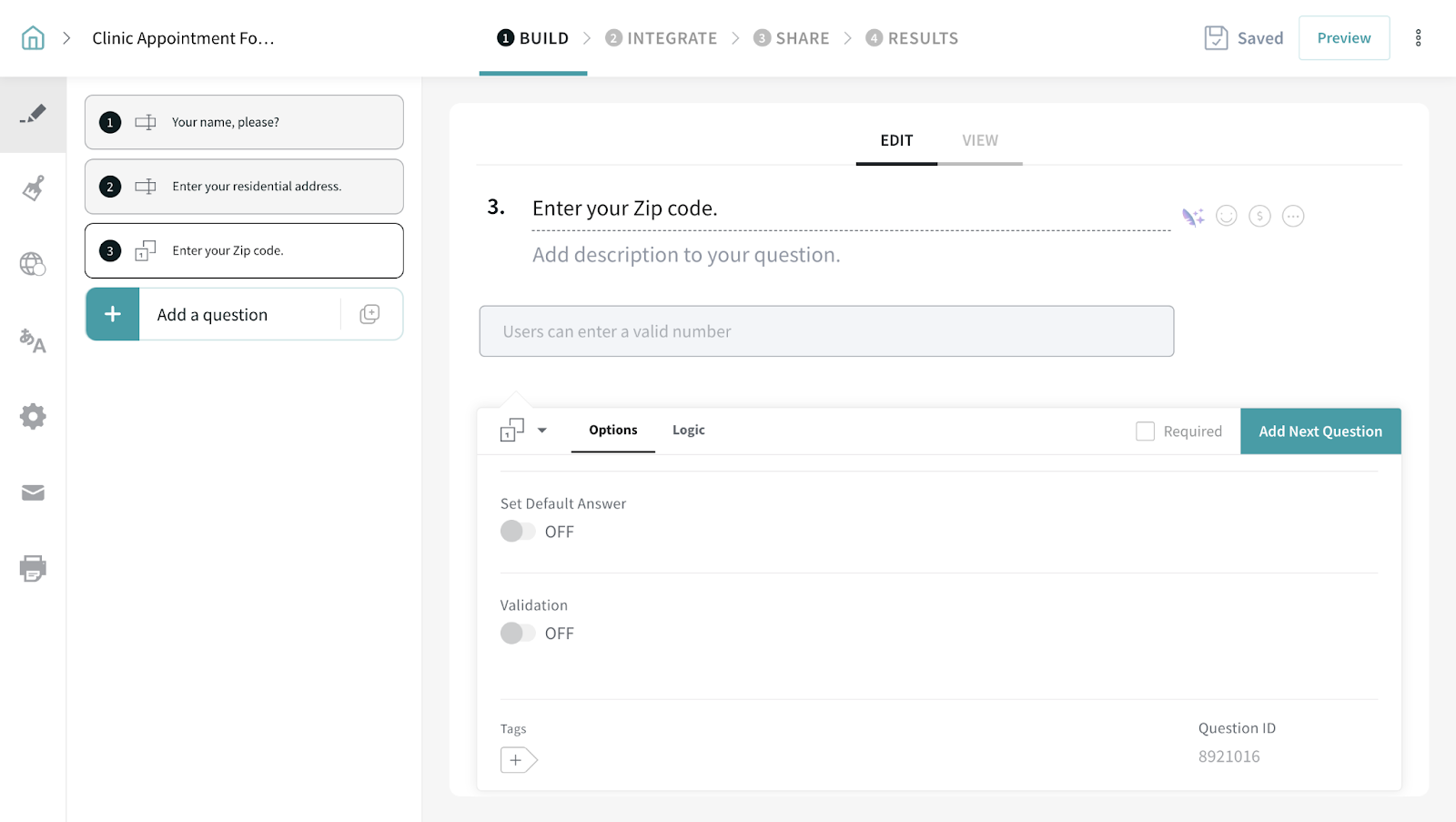Click the home icon in breadcrumb
This screenshot has width=1456, height=822.
click(33, 38)
